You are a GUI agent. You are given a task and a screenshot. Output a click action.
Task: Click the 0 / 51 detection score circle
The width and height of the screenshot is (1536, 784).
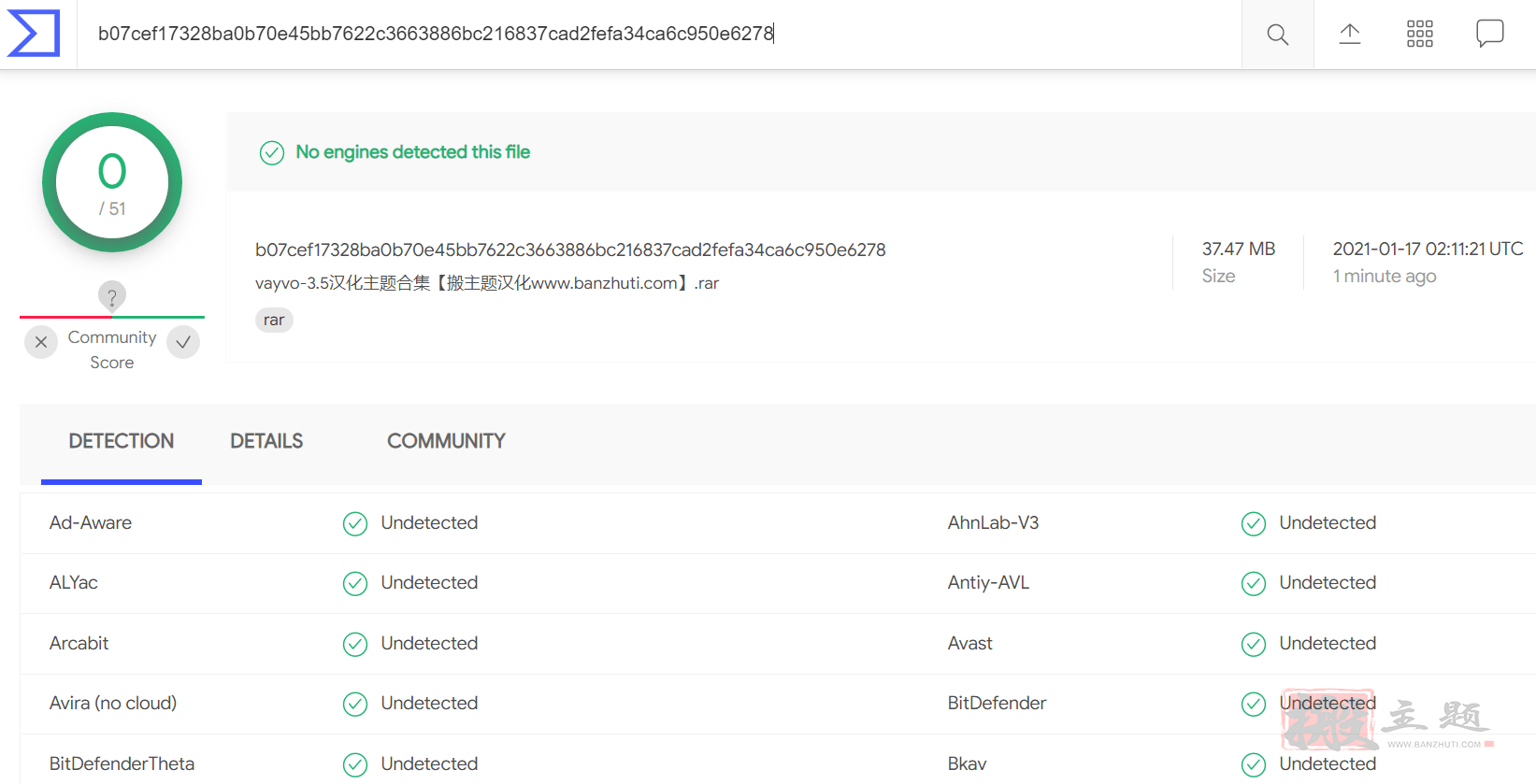pos(112,182)
